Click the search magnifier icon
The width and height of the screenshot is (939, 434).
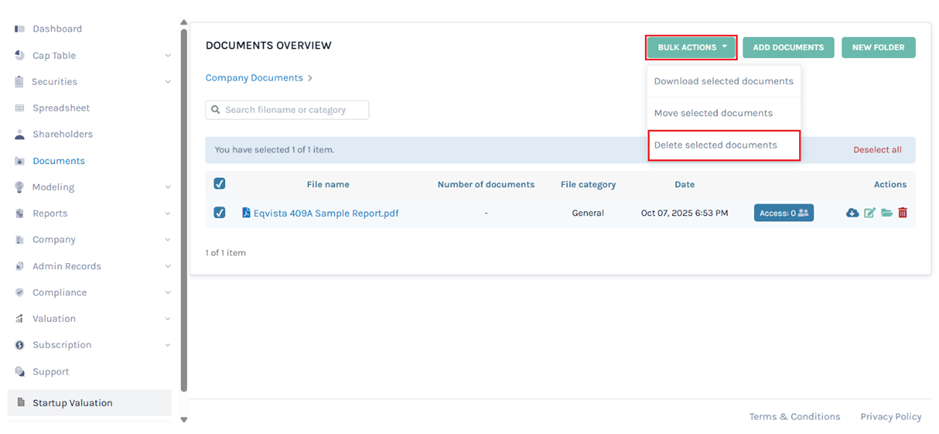pyautogui.click(x=215, y=110)
